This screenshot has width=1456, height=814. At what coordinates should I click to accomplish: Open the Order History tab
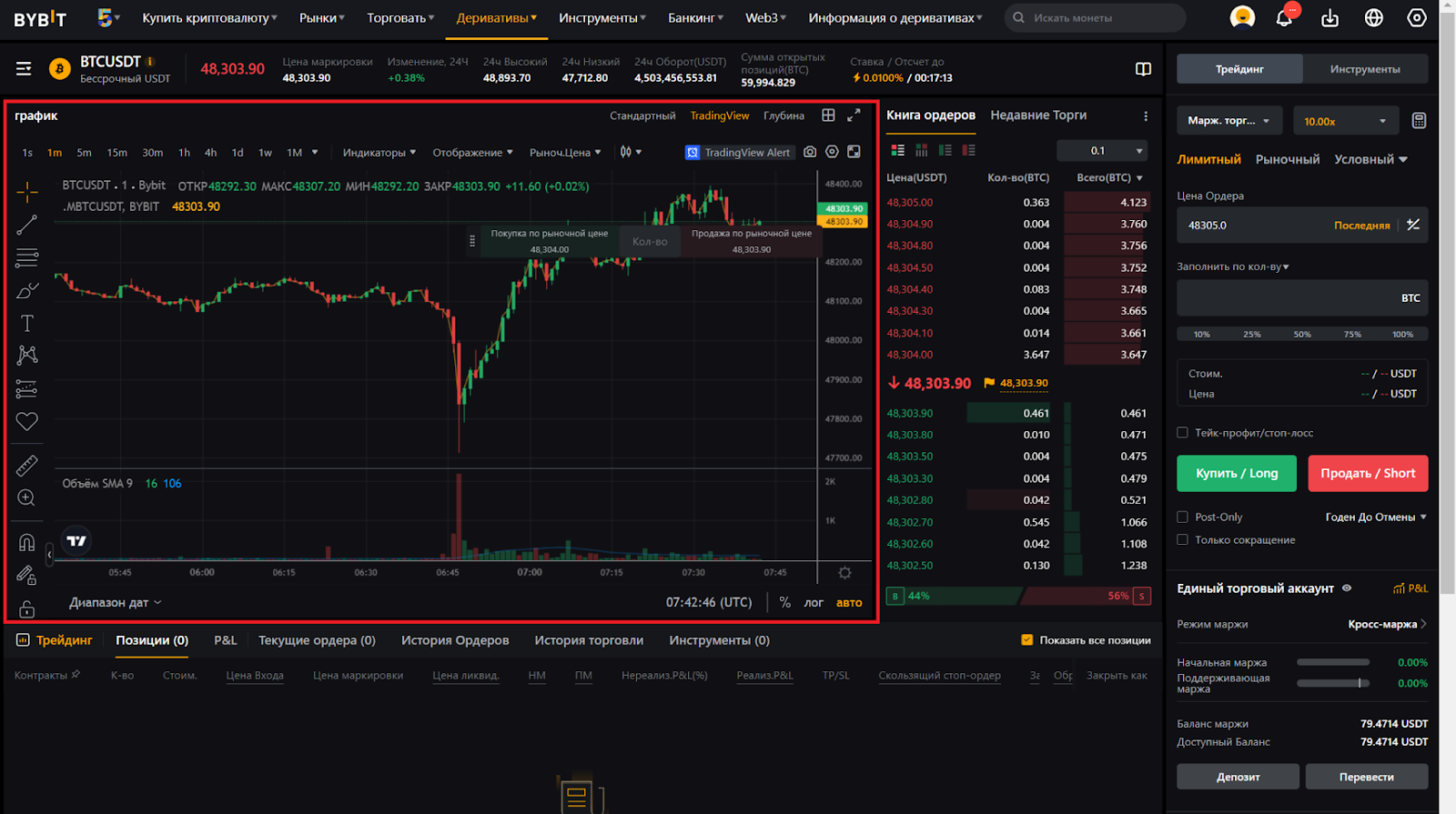click(x=455, y=640)
